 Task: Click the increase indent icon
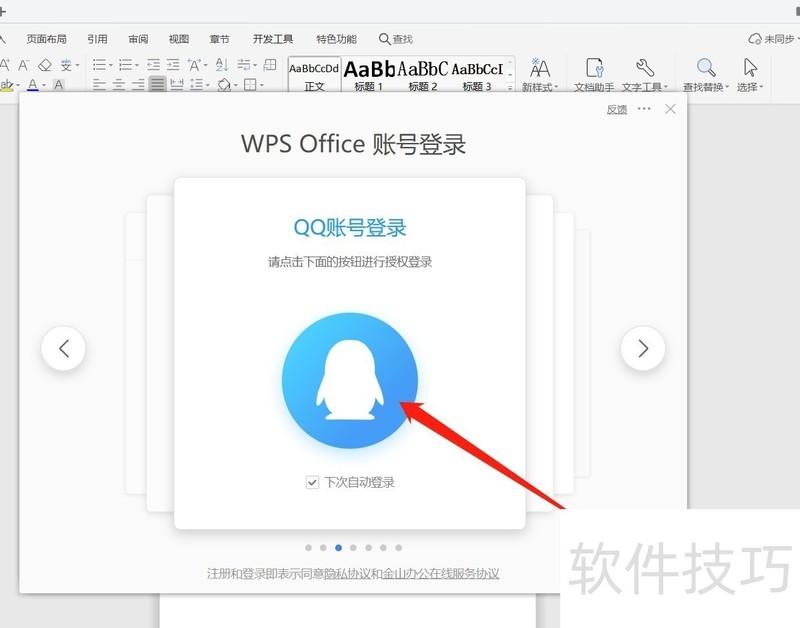pos(173,65)
